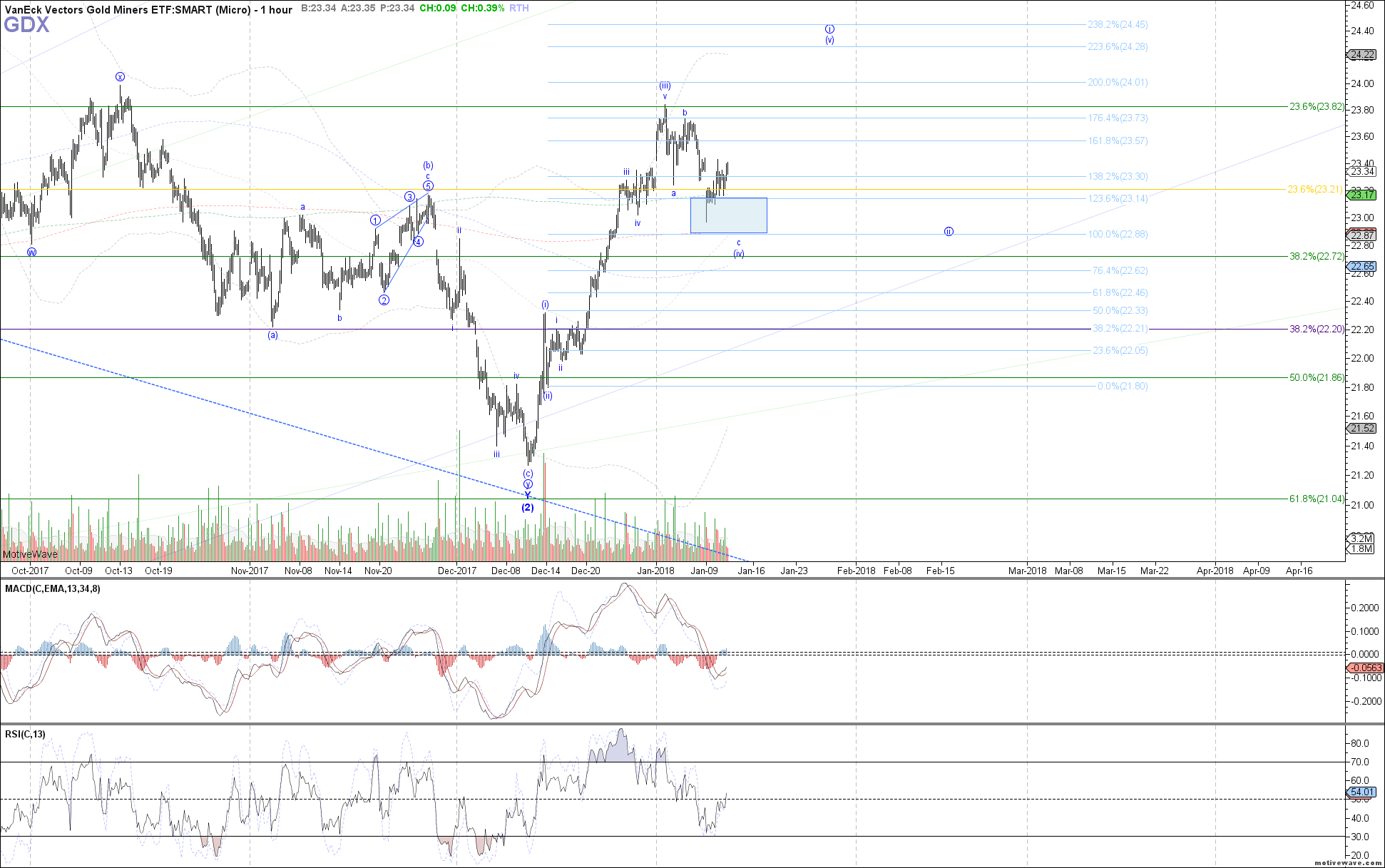Image resolution: width=1385 pixels, height=868 pixels.
Task: Select the 76.4%(22.62) retracement label
Action: [x=1120, y=270]
